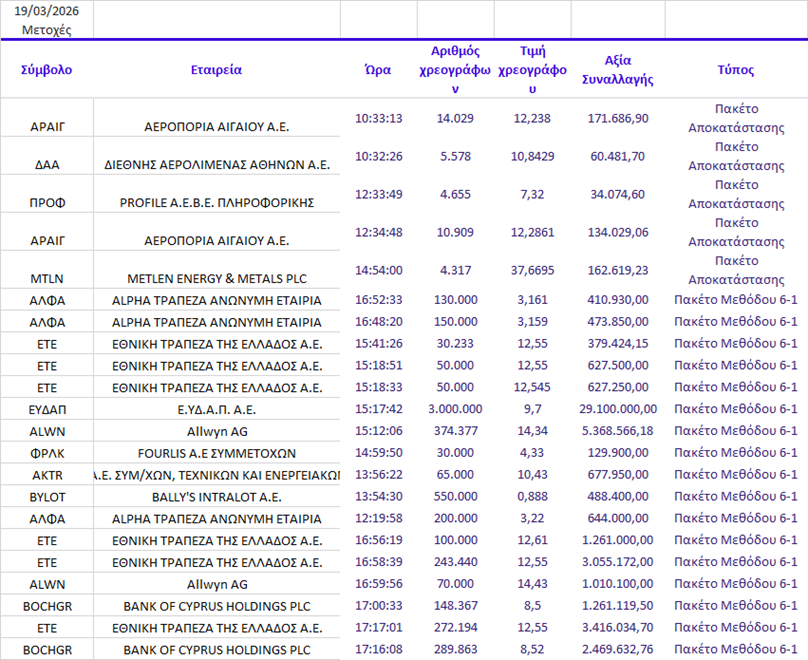
Task: Click the value cell 677.950,00
Action: point(618,475)
